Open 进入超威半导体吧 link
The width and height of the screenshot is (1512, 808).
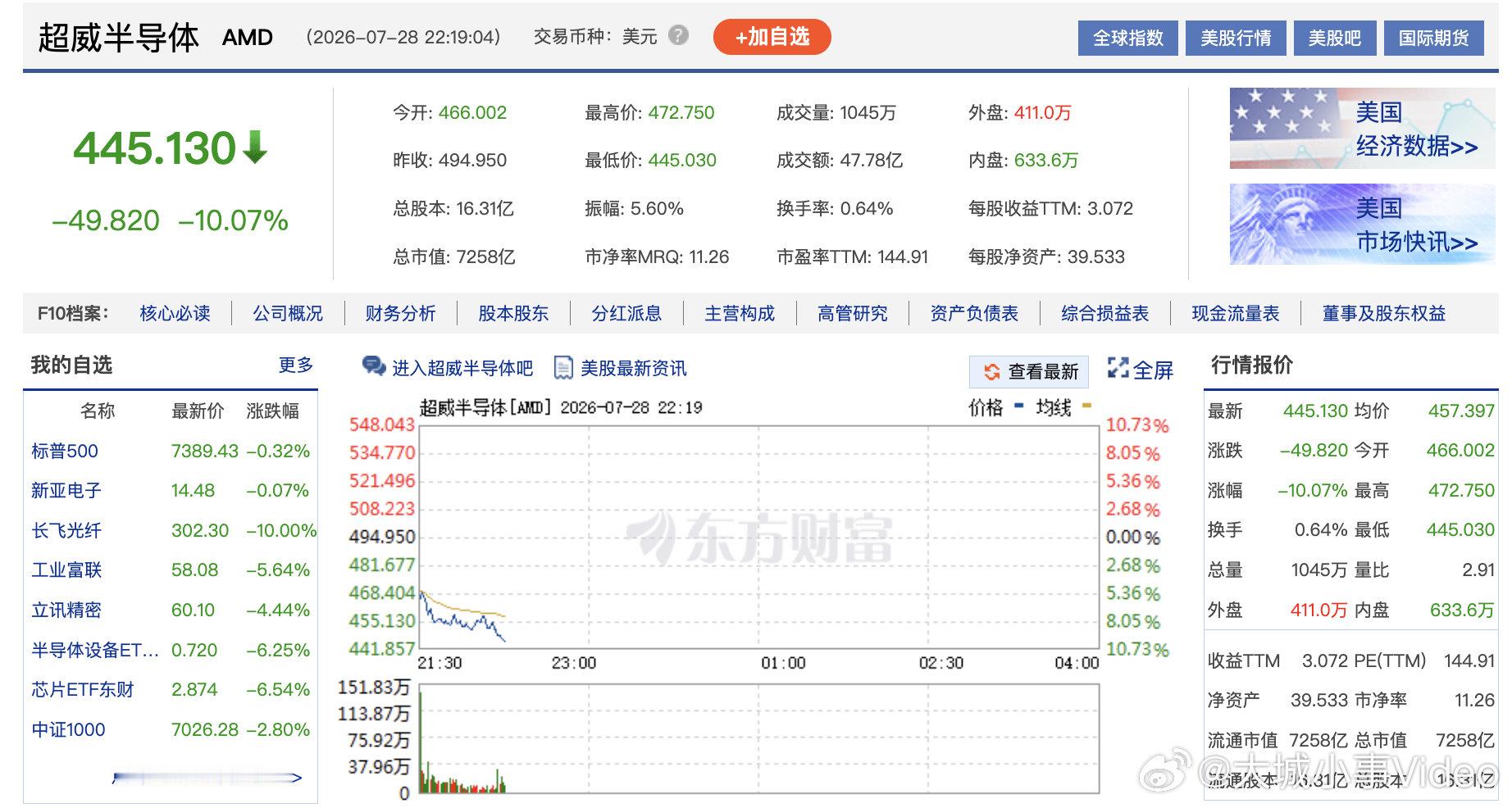point(462,368)
